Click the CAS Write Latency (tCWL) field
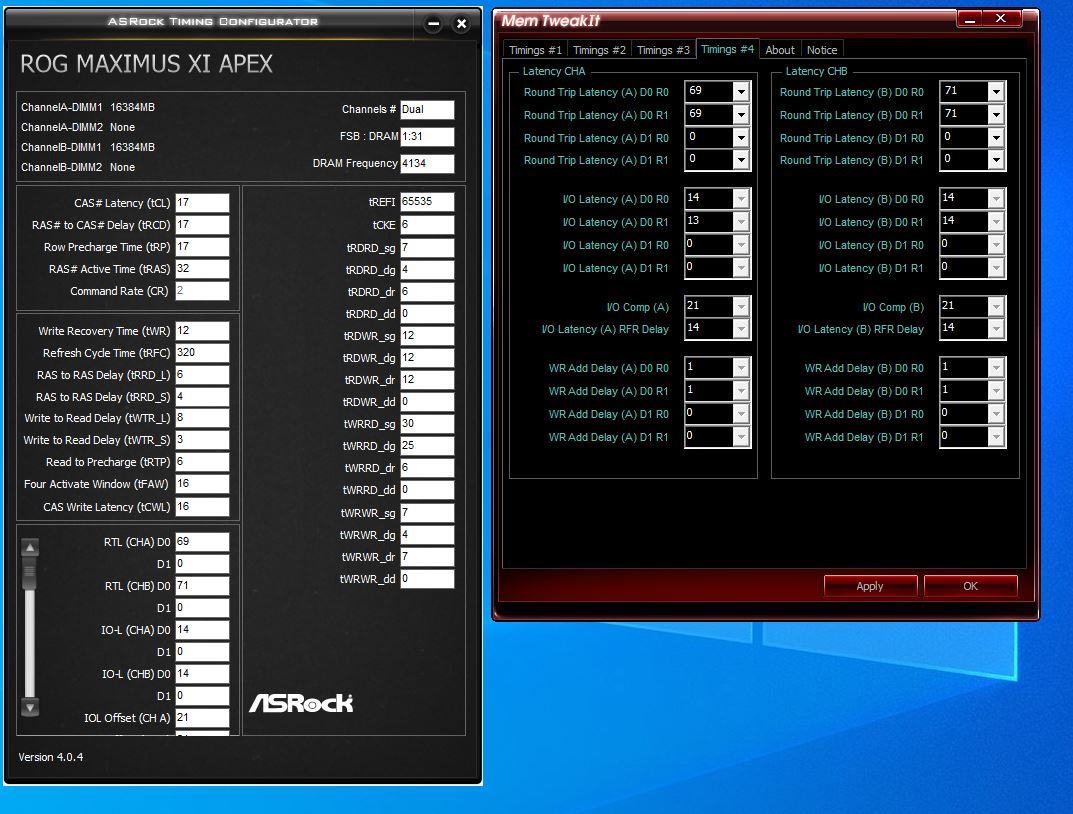This screenshot has height=814, width=1073. pyautogui.click(x=202, y=506)
